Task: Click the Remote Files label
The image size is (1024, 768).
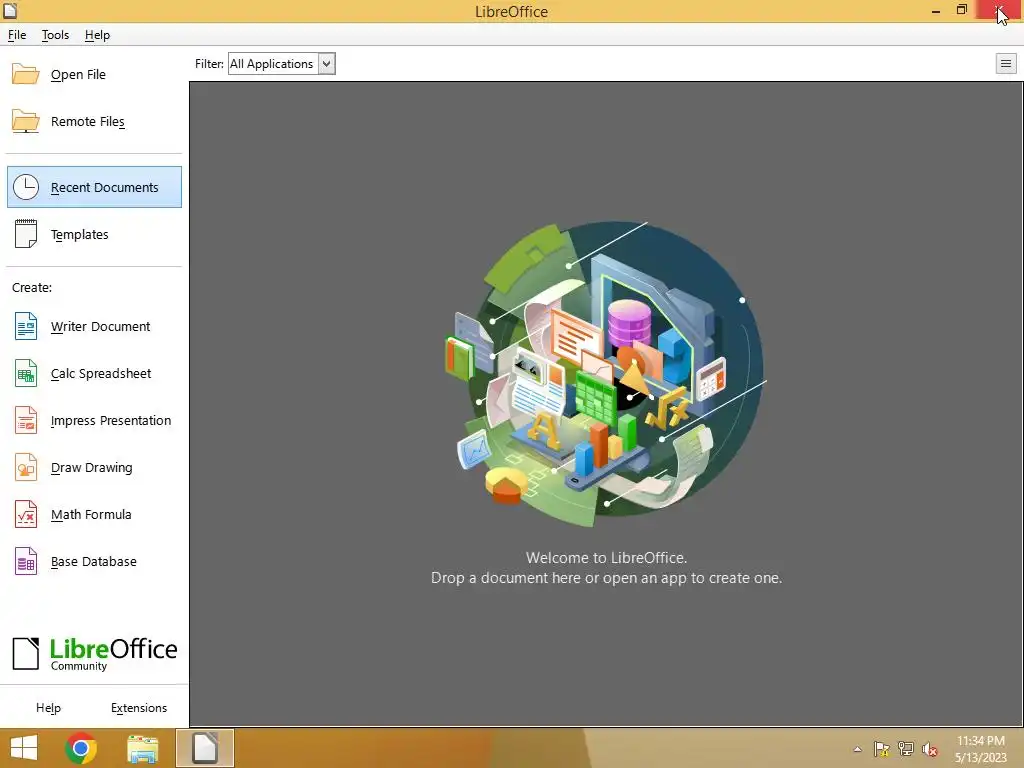Action: (88, 121)
